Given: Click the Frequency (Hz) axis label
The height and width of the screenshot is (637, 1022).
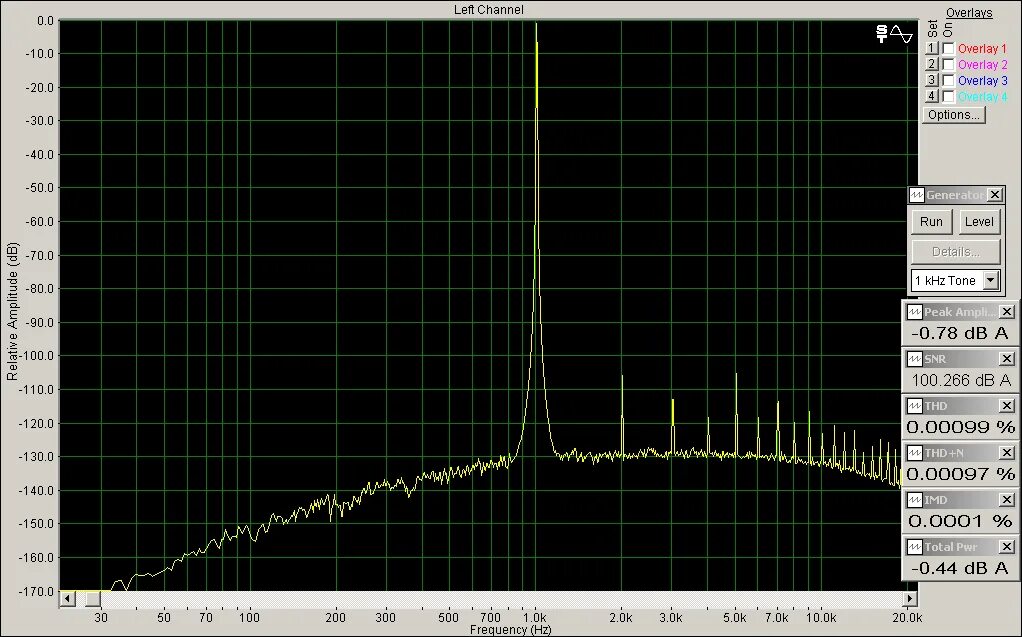Looking at the screenshot, I should coord(510,630).
